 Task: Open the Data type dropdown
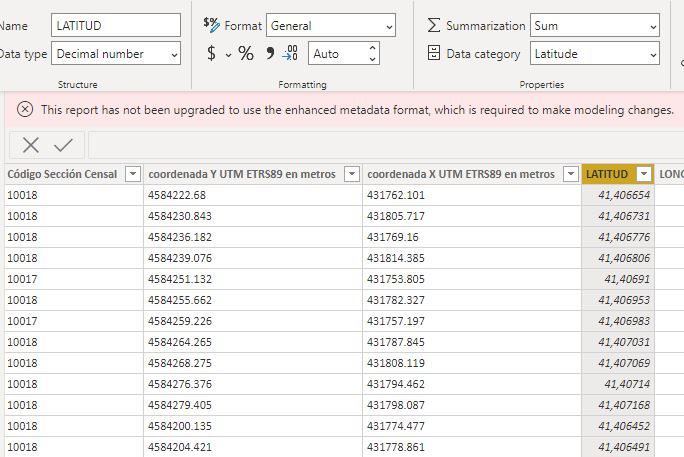click(116, 53)
